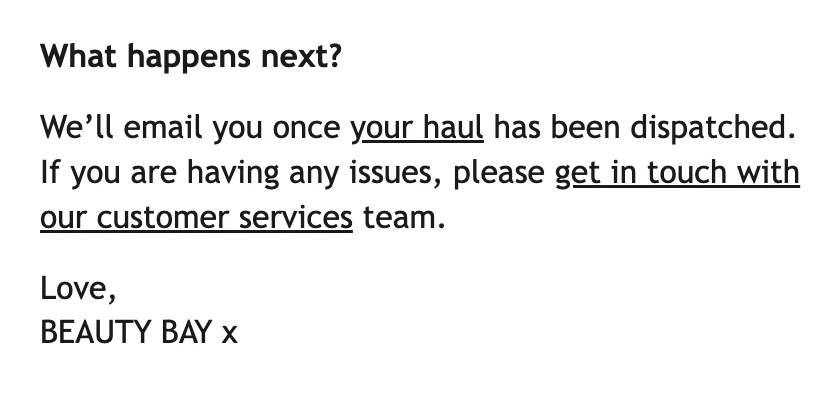The image size is (840, 420).
Task: Click the word "dispatched" in the paragraph
Action: (x=720, y=129)
